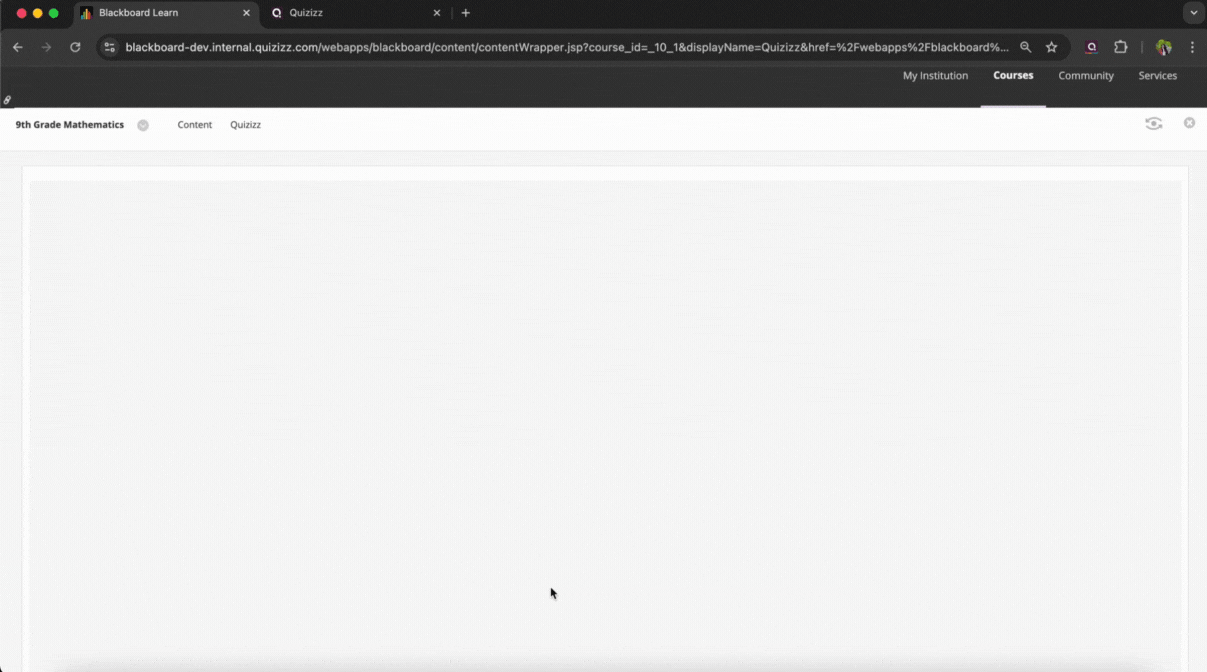Image resolution: width=1207 pixels, height=672 pixels.
Task: Open the Extensions puzzle menu
Action: coord(1120,47)
